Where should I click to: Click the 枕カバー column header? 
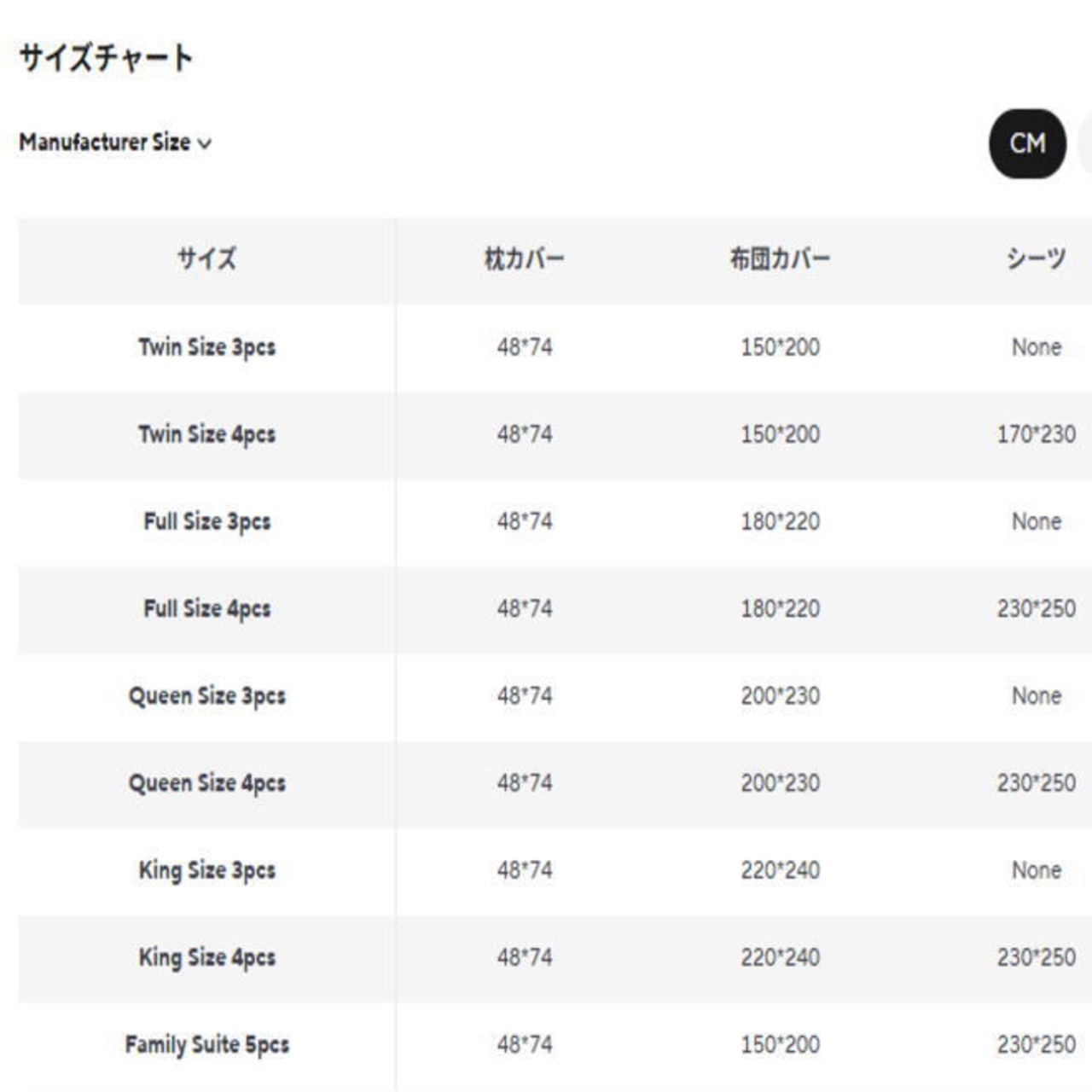[524, 258]
